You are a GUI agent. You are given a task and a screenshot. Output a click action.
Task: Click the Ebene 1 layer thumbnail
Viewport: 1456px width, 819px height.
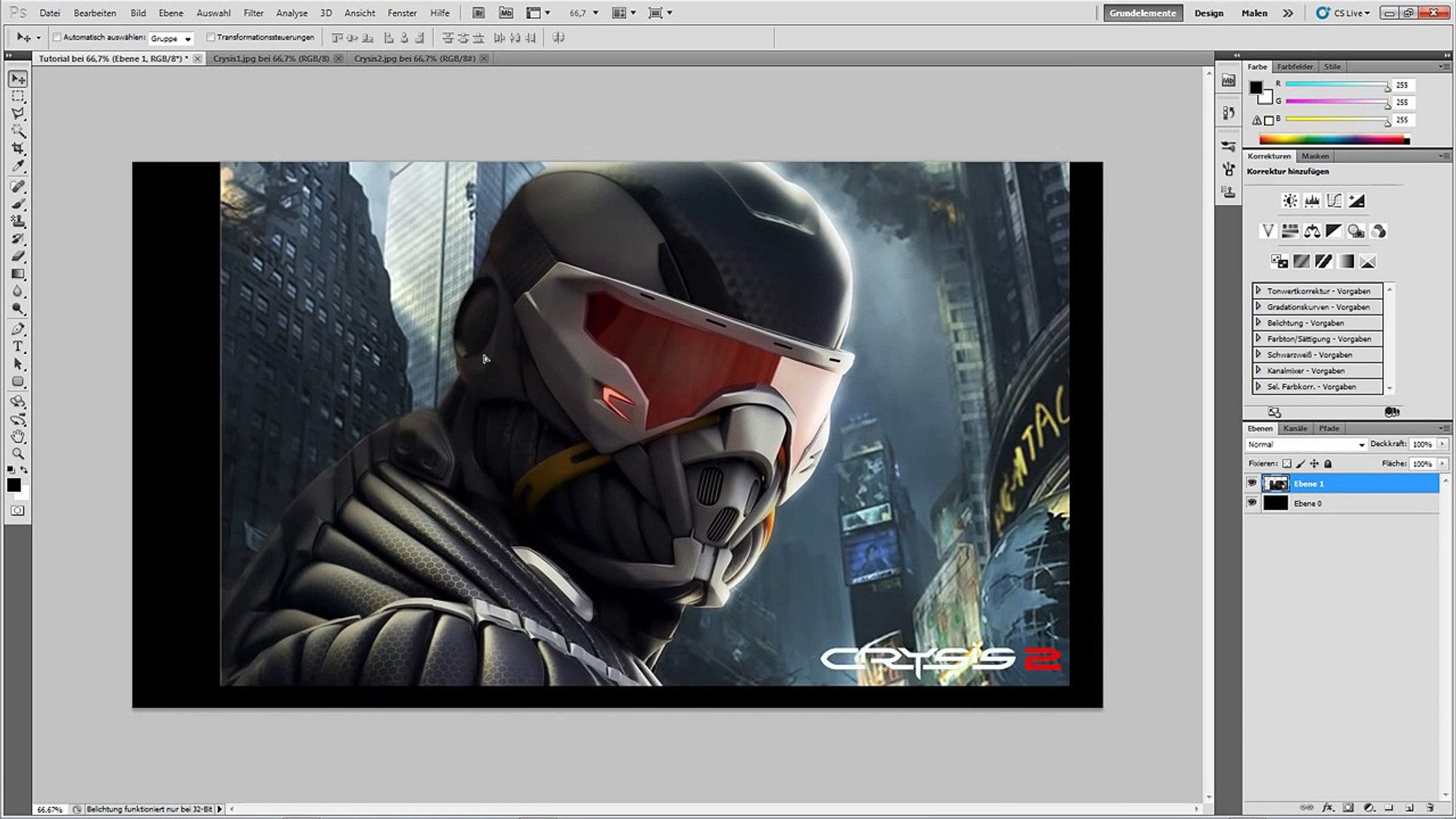point(1276,483)
